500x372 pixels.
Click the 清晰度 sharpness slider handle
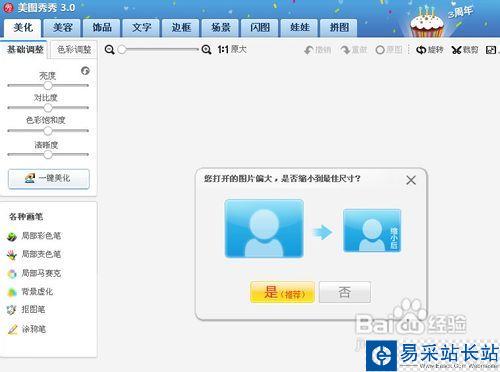(48, 154)
